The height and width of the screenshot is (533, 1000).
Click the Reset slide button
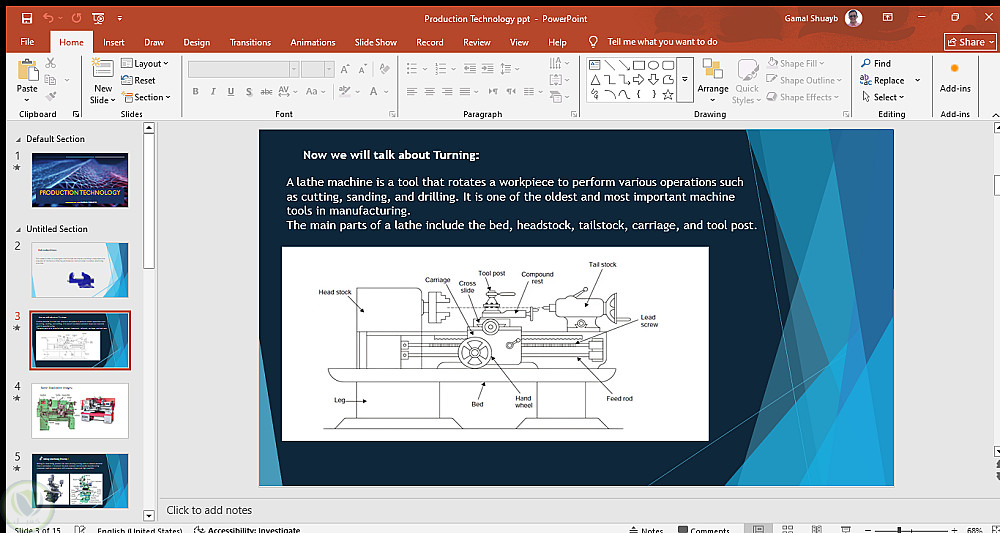coord(138,80)
